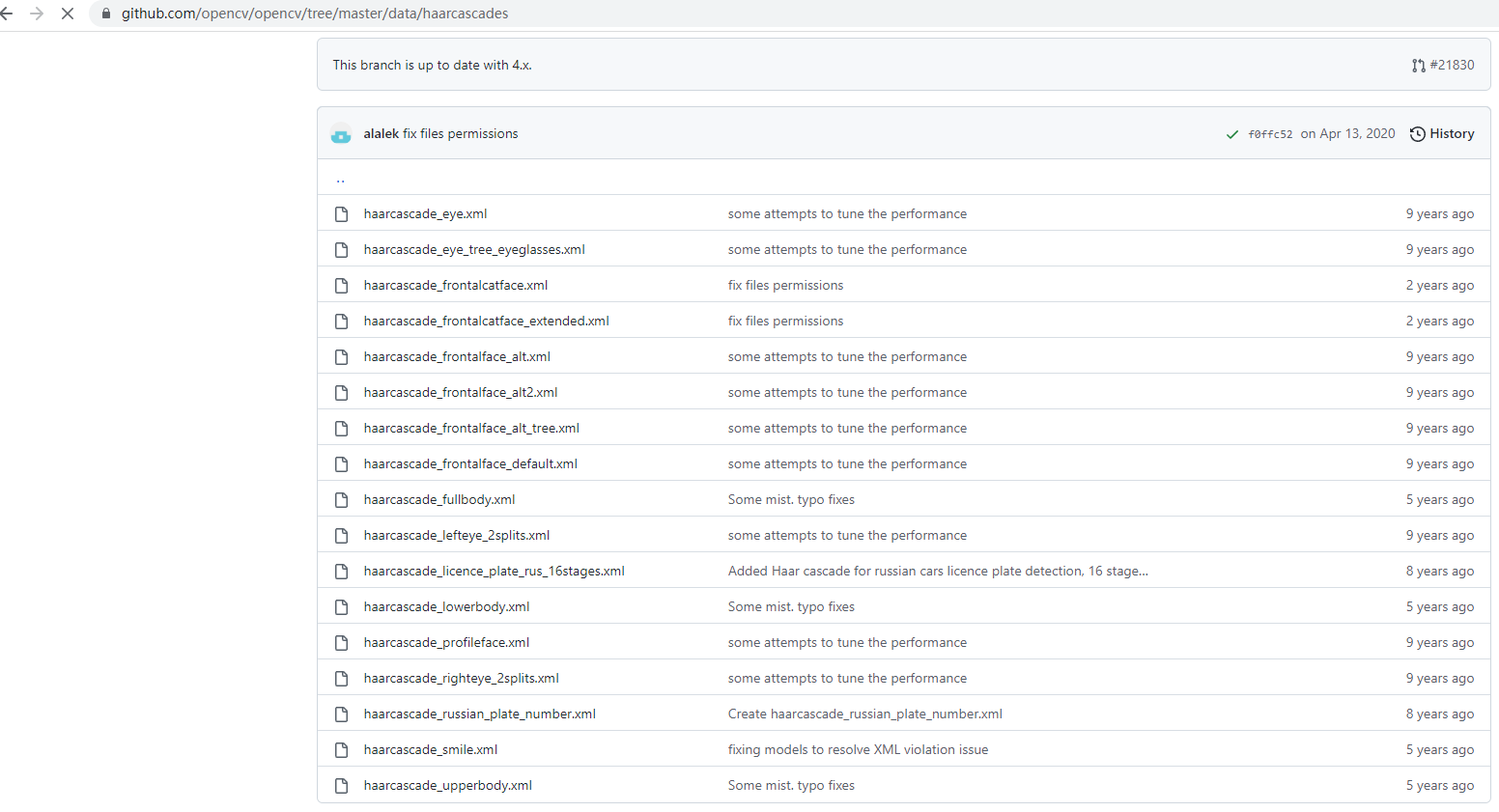Open haarcascade_upperbody.xml
This screenshot has height=812, width=1499.
[x=448, y=785]
